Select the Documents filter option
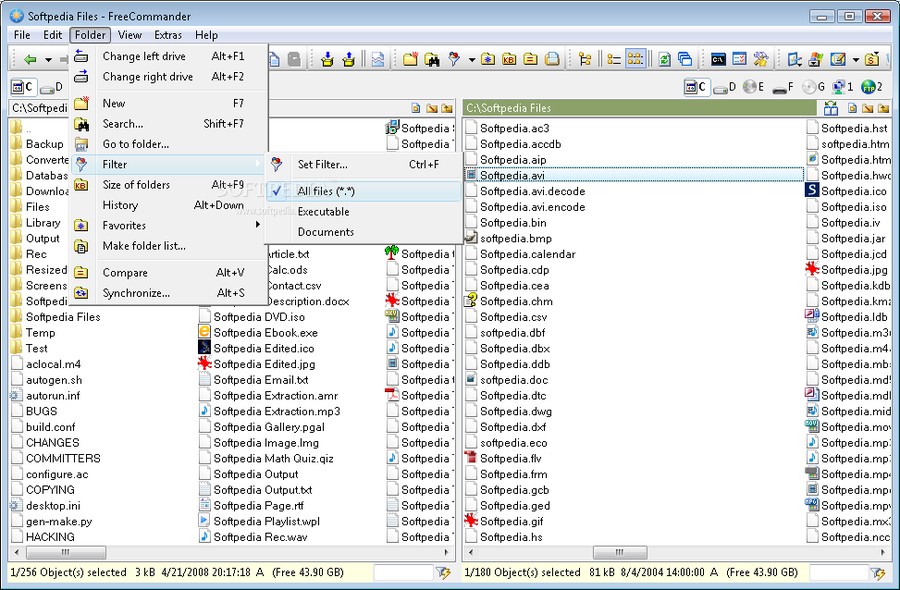 point(364,232)
